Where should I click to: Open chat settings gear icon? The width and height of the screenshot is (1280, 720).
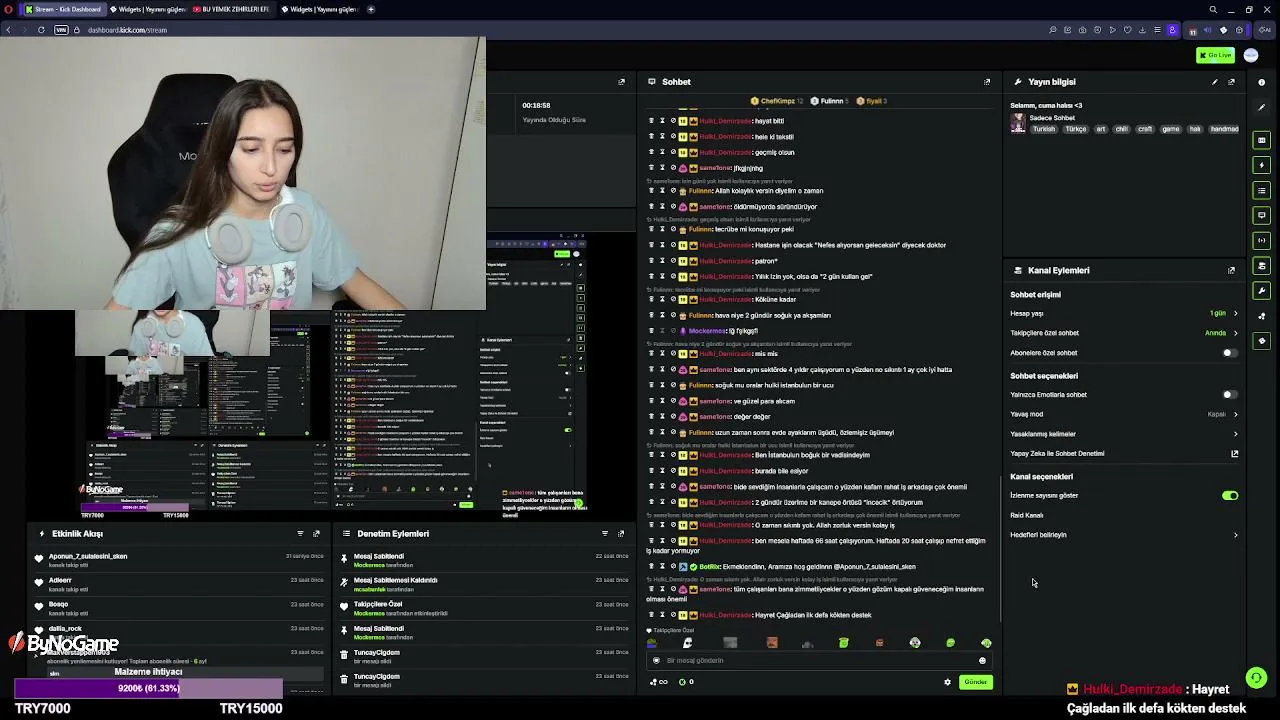click(947, 682)
